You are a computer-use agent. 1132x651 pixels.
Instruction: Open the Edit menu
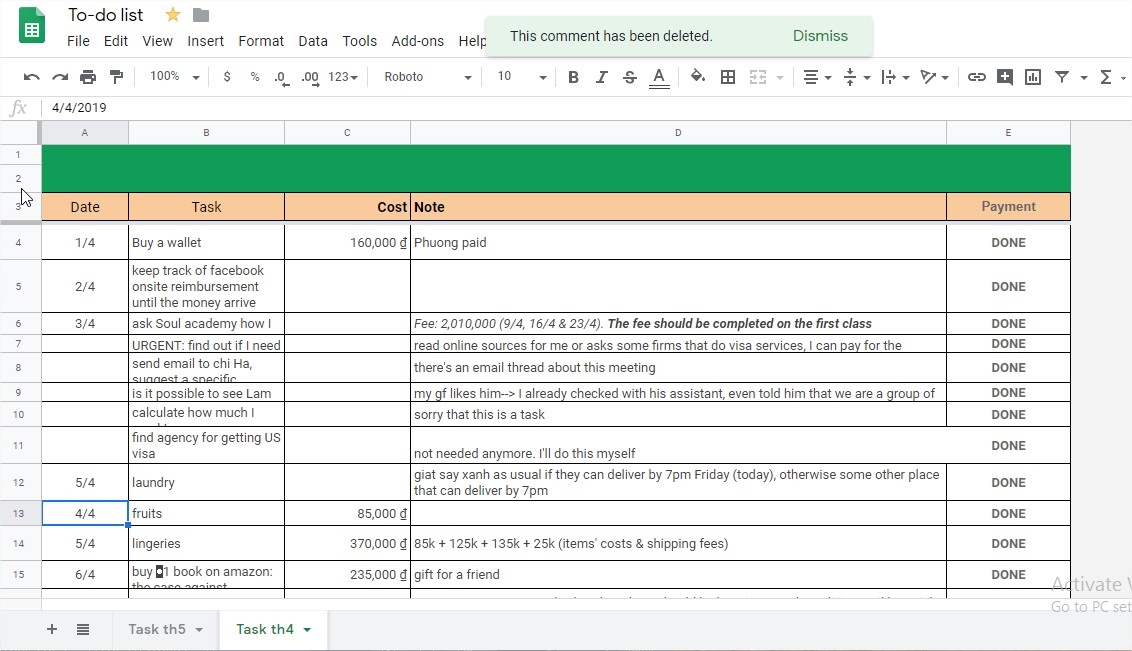pyautogui.click(x=116, y=41)
